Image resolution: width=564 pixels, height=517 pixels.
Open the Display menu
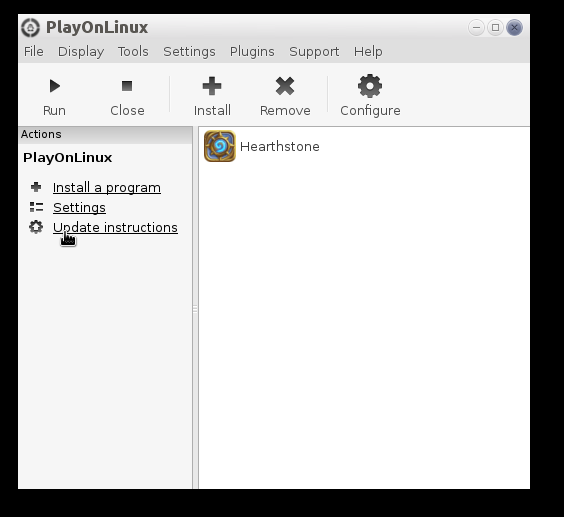click(81, 52)
